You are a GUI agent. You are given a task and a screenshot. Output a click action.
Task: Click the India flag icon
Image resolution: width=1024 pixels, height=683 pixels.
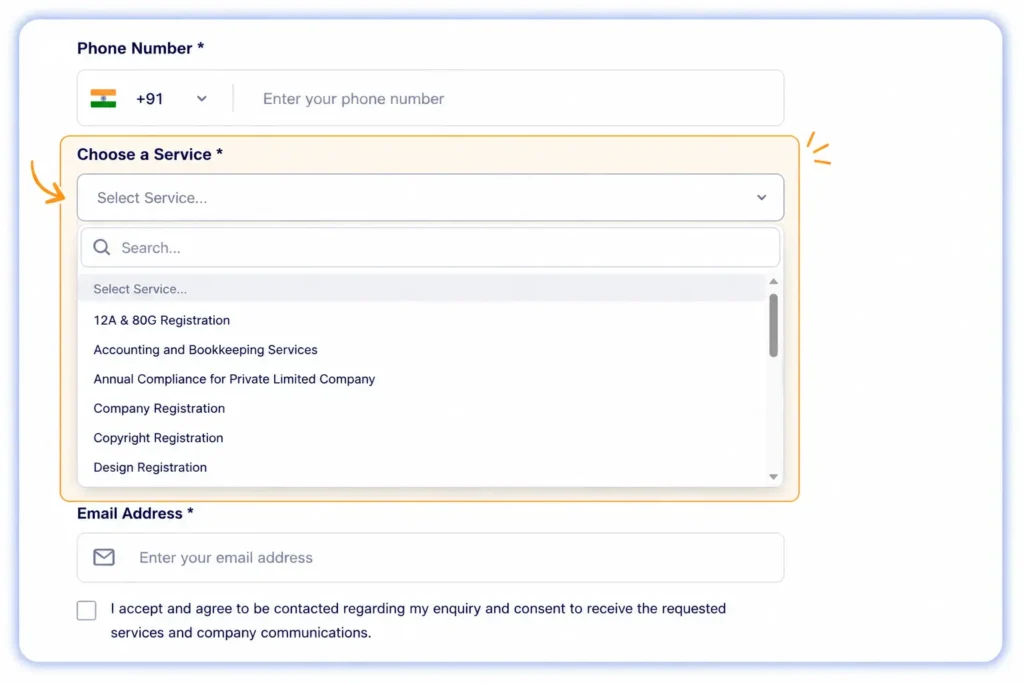tap(103, 99)
